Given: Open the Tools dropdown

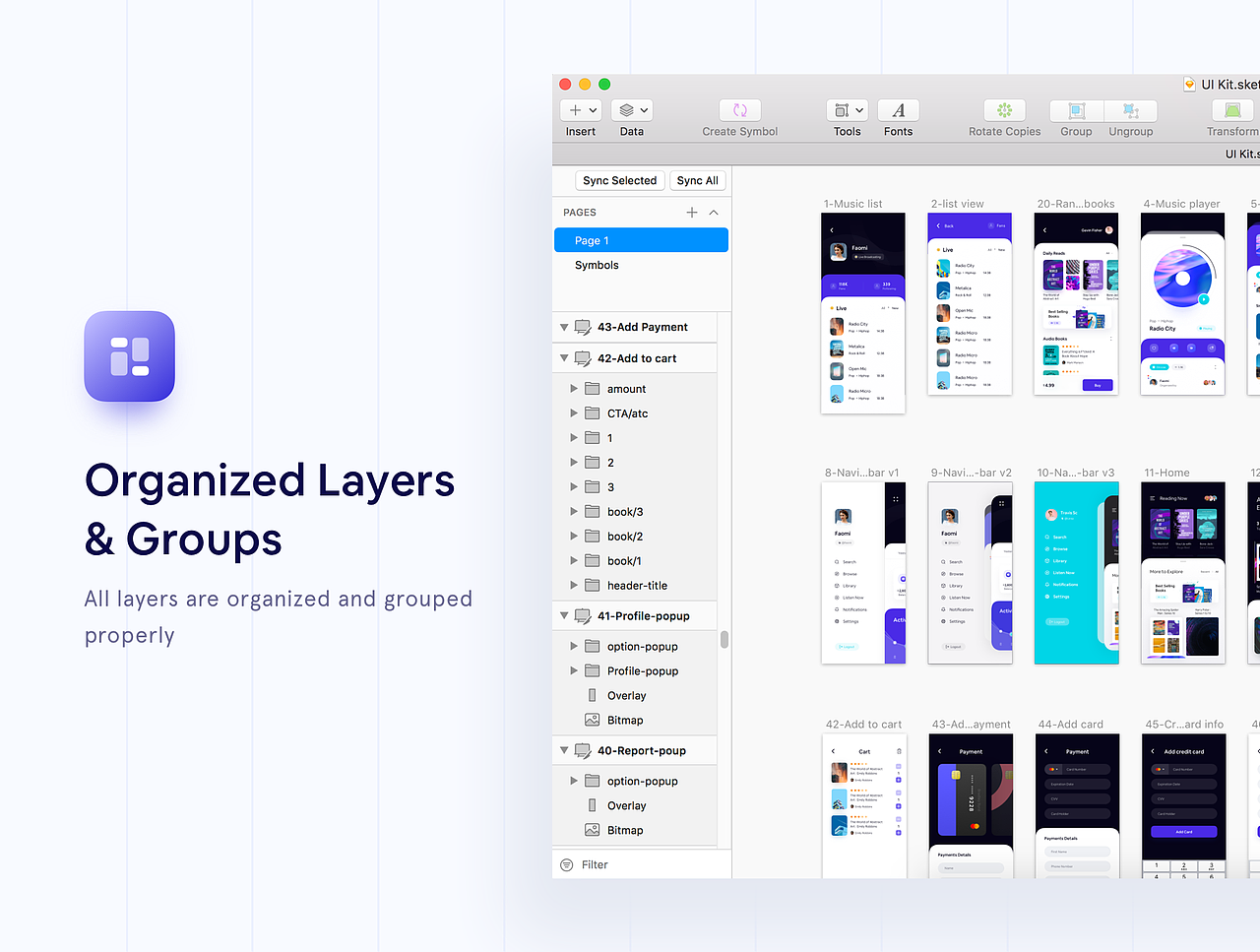Looking at the screenshot, I should [848, 110].
